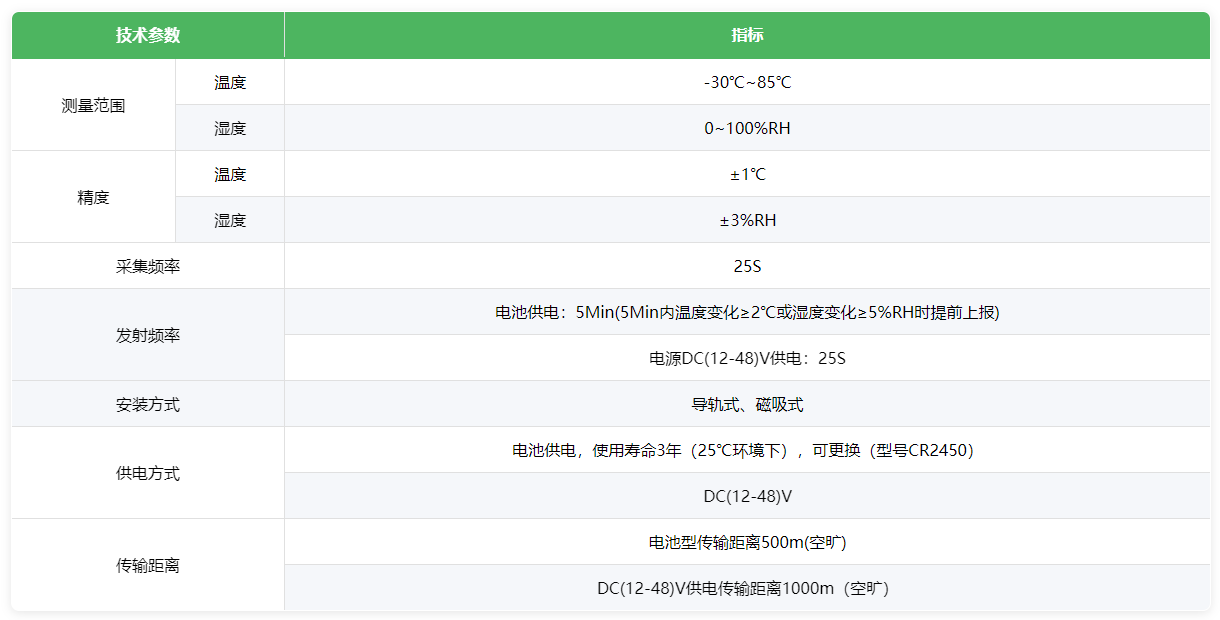This screenshot has height=620, width=1220.
Task: Click the 传输距离 row label
Action: [x=148, y=565]
